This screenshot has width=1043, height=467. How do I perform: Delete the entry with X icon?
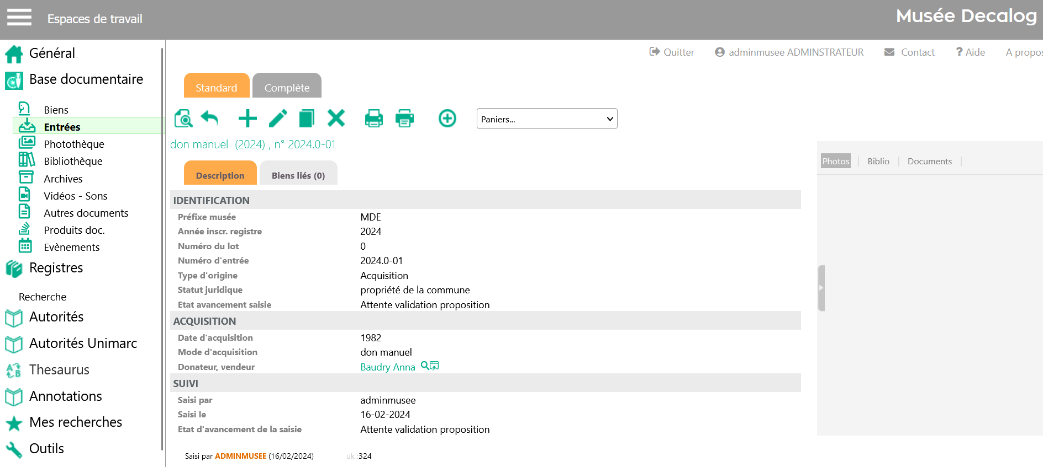pos(336,118)
